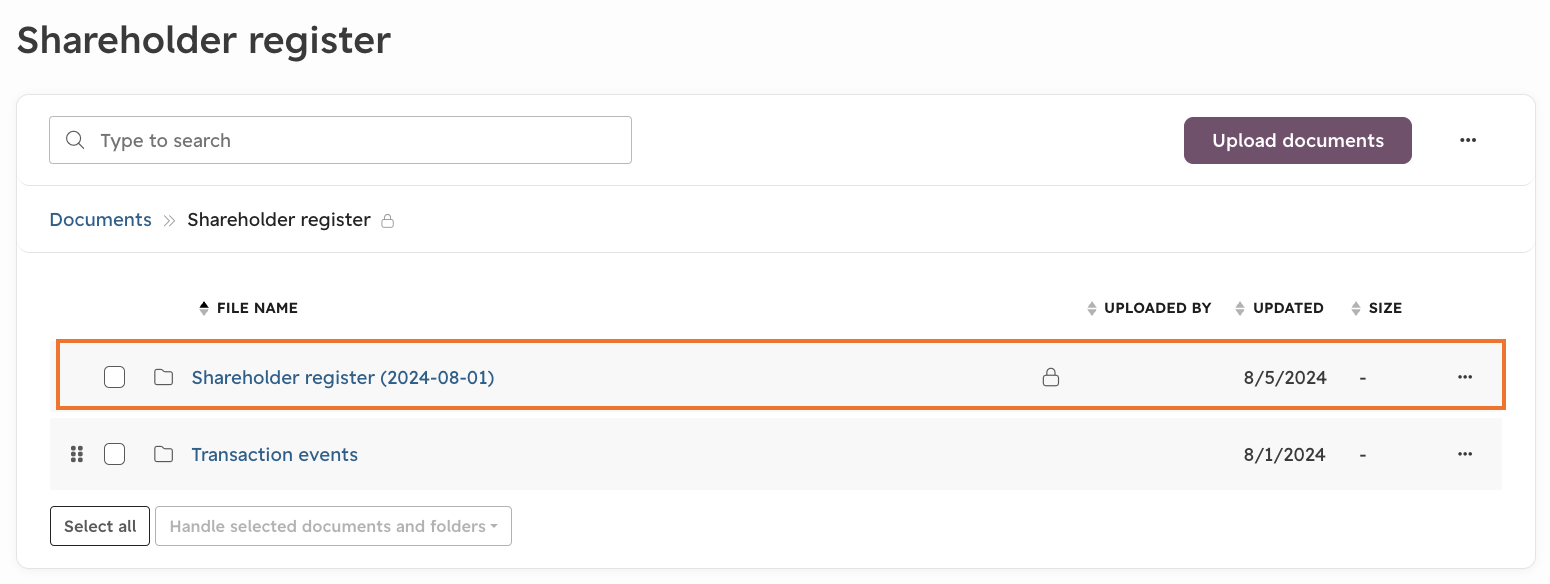Viewport: 1550px width, 584px height.
Task: Tick the checkbox for Shareholder register (2024-08-01)
Action: point(115,377)
